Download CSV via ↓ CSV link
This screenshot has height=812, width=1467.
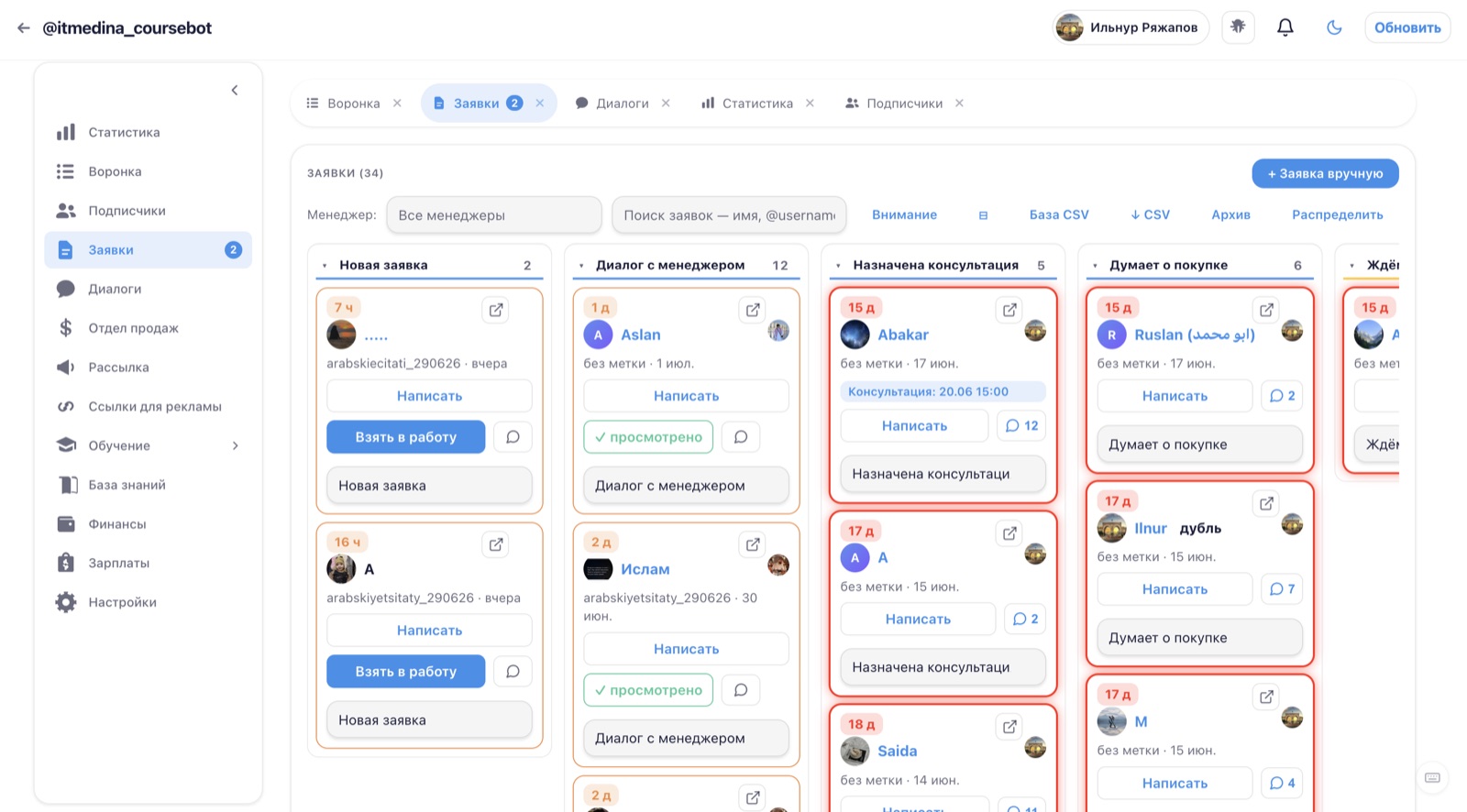coord(1150,214)
